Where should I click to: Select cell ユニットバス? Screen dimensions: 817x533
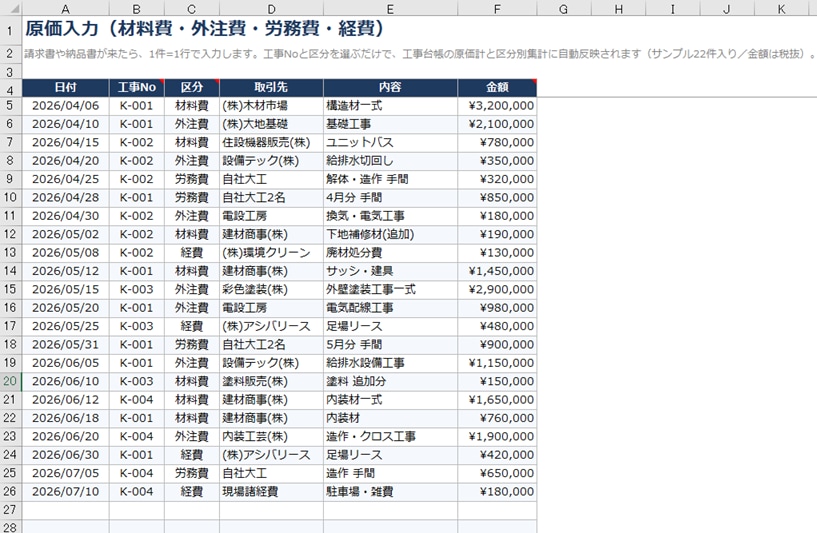pos(390,142)
